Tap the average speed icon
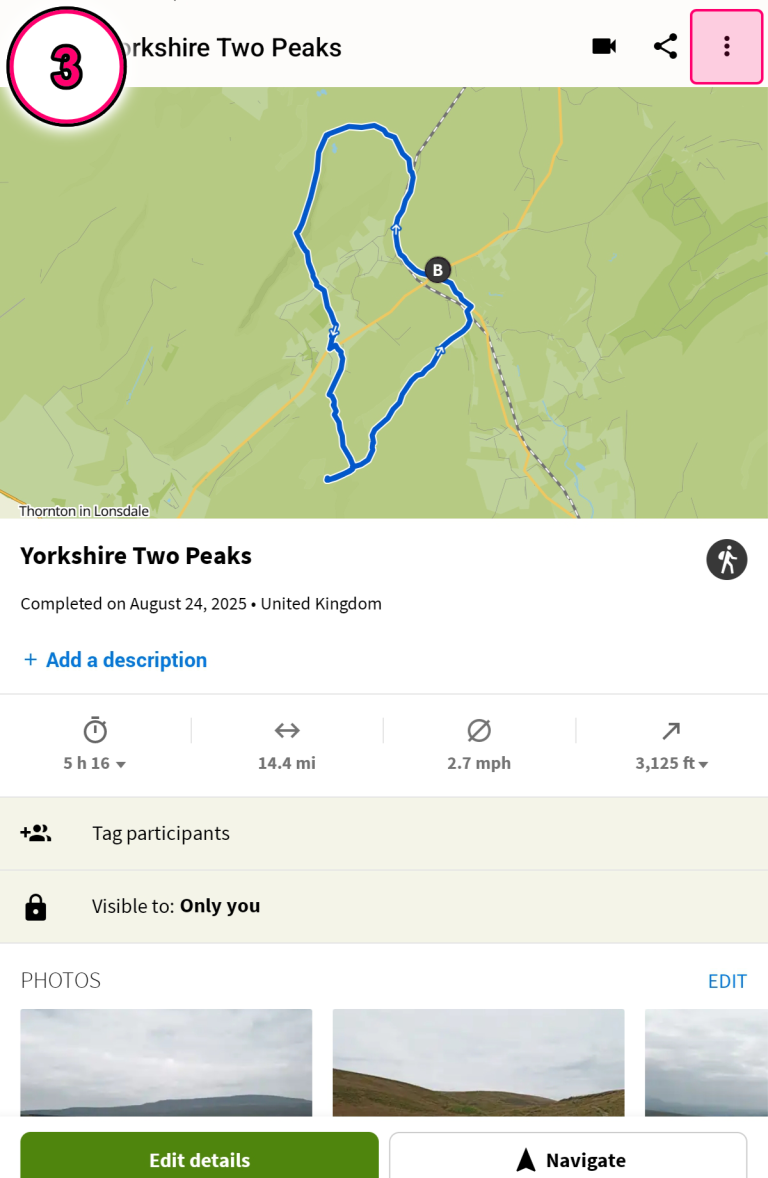Image resolution: width=768 pixels, height=1178 pixels. 479,731
